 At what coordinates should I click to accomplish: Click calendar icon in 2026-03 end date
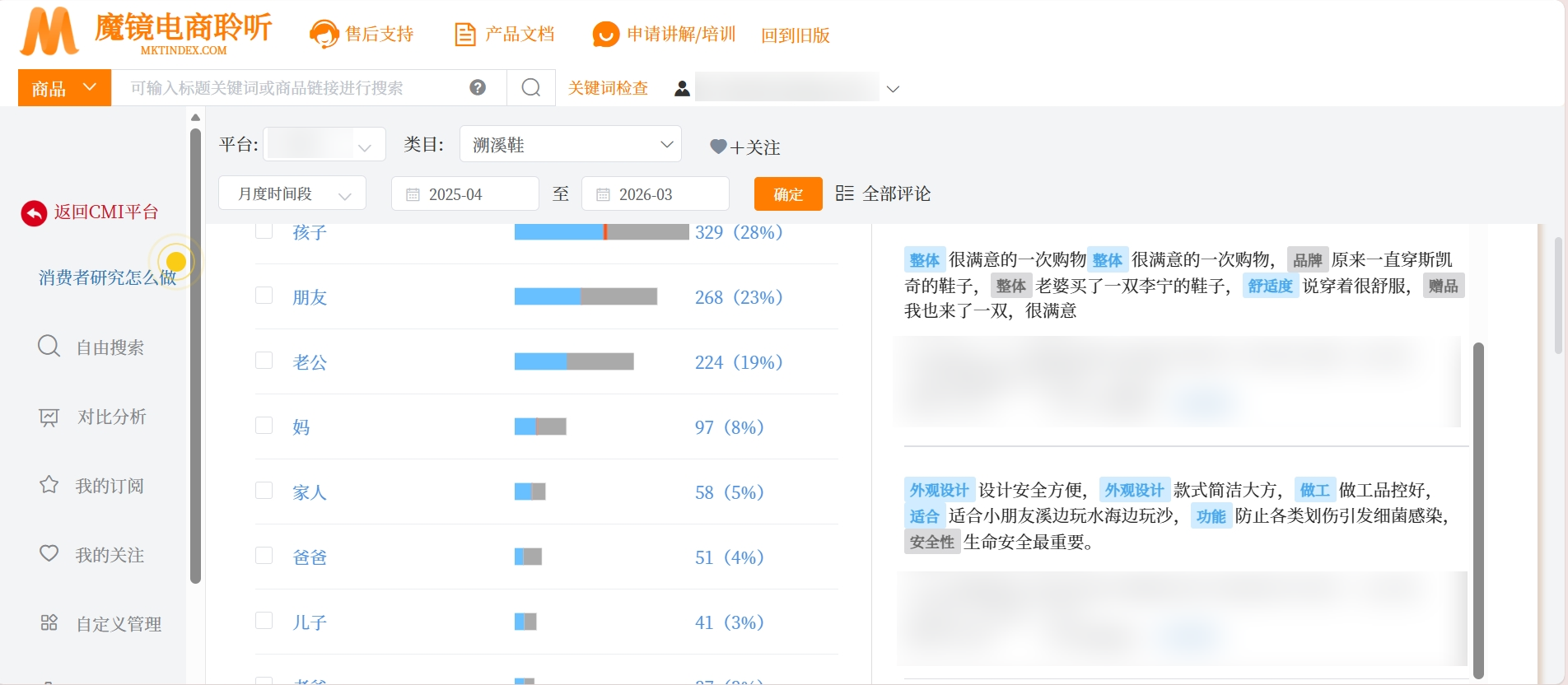point(603,194)
